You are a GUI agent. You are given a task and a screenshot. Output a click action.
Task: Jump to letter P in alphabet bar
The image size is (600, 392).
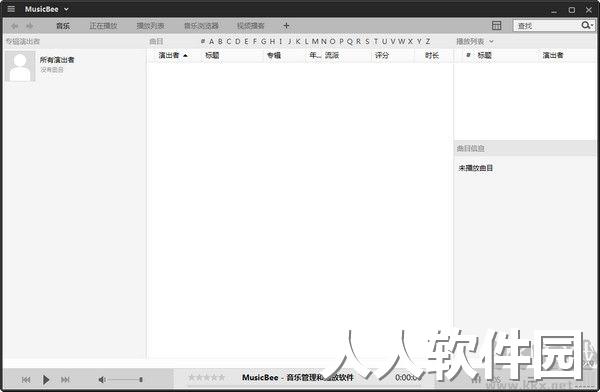(x=341, y=41)
